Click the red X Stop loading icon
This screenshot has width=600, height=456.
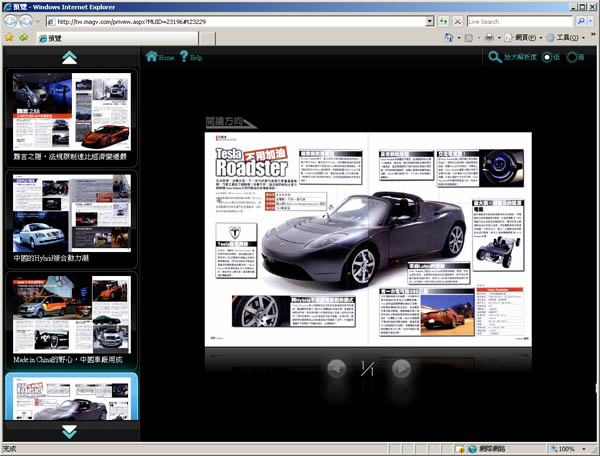pos(458,21)
